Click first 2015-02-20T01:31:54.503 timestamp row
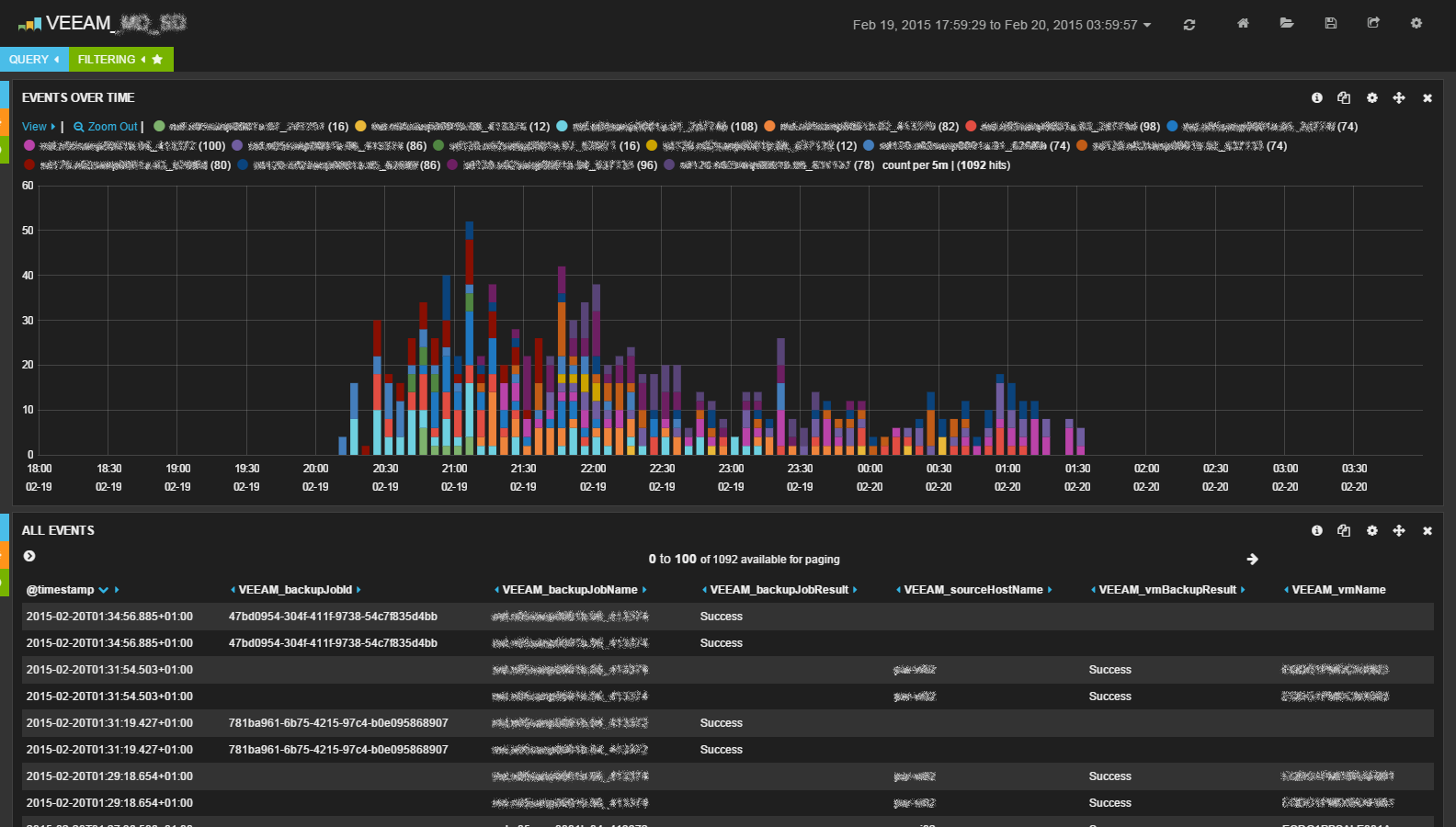This screenshot has width=1456, height=827. tap(109, 670)
